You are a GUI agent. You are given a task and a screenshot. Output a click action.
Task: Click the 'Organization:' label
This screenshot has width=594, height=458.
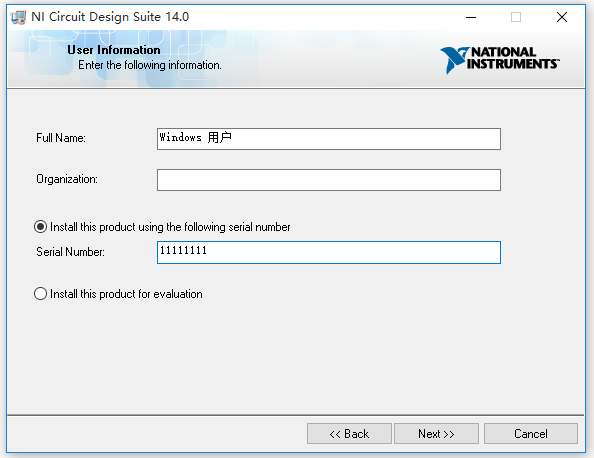coord(67,179)
